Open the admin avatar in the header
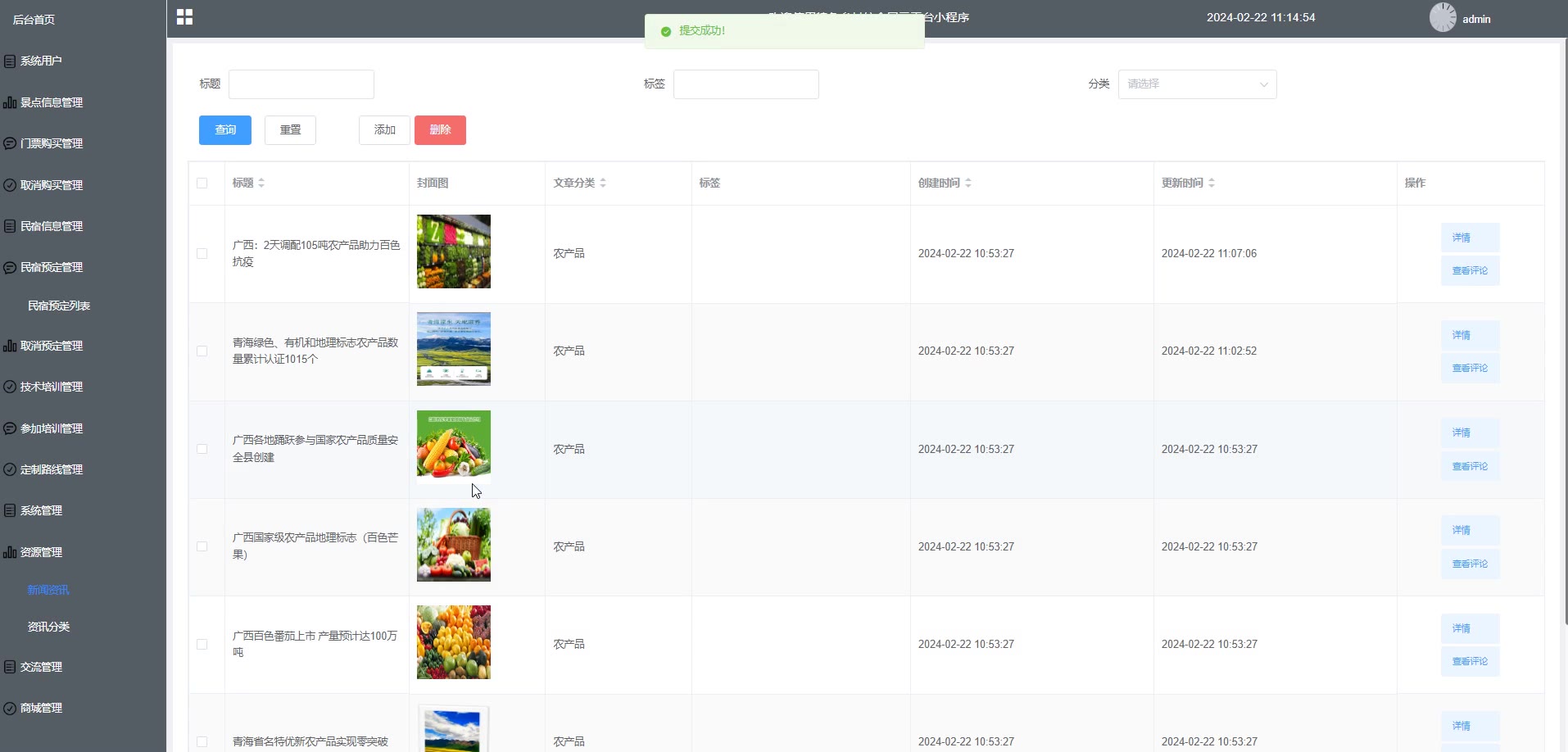Image resolution: width=1568 pixels, height=752 pixels. (x=1443, y=17)
